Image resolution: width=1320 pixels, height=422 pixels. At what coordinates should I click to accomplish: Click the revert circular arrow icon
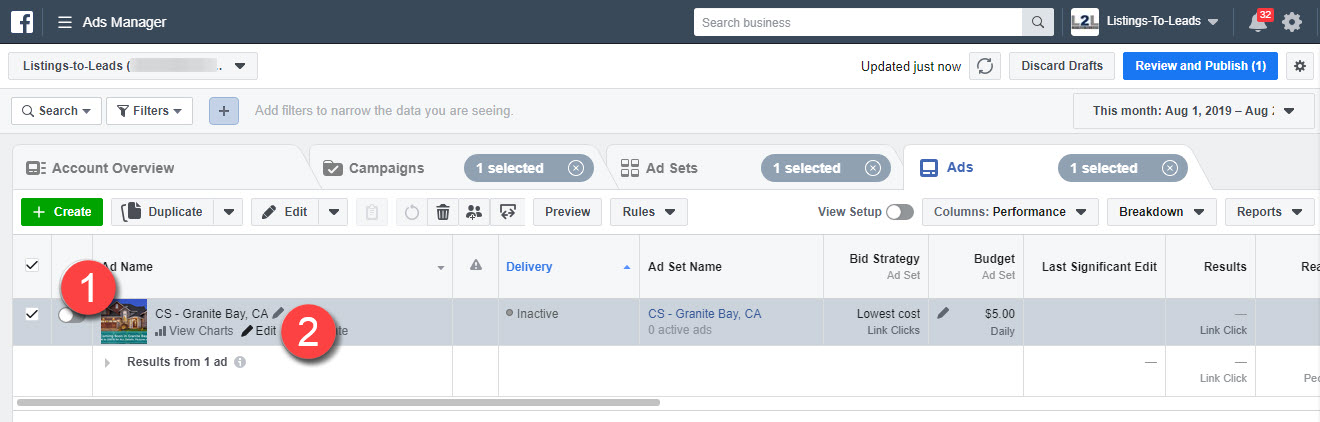click(x=411, y=212)
